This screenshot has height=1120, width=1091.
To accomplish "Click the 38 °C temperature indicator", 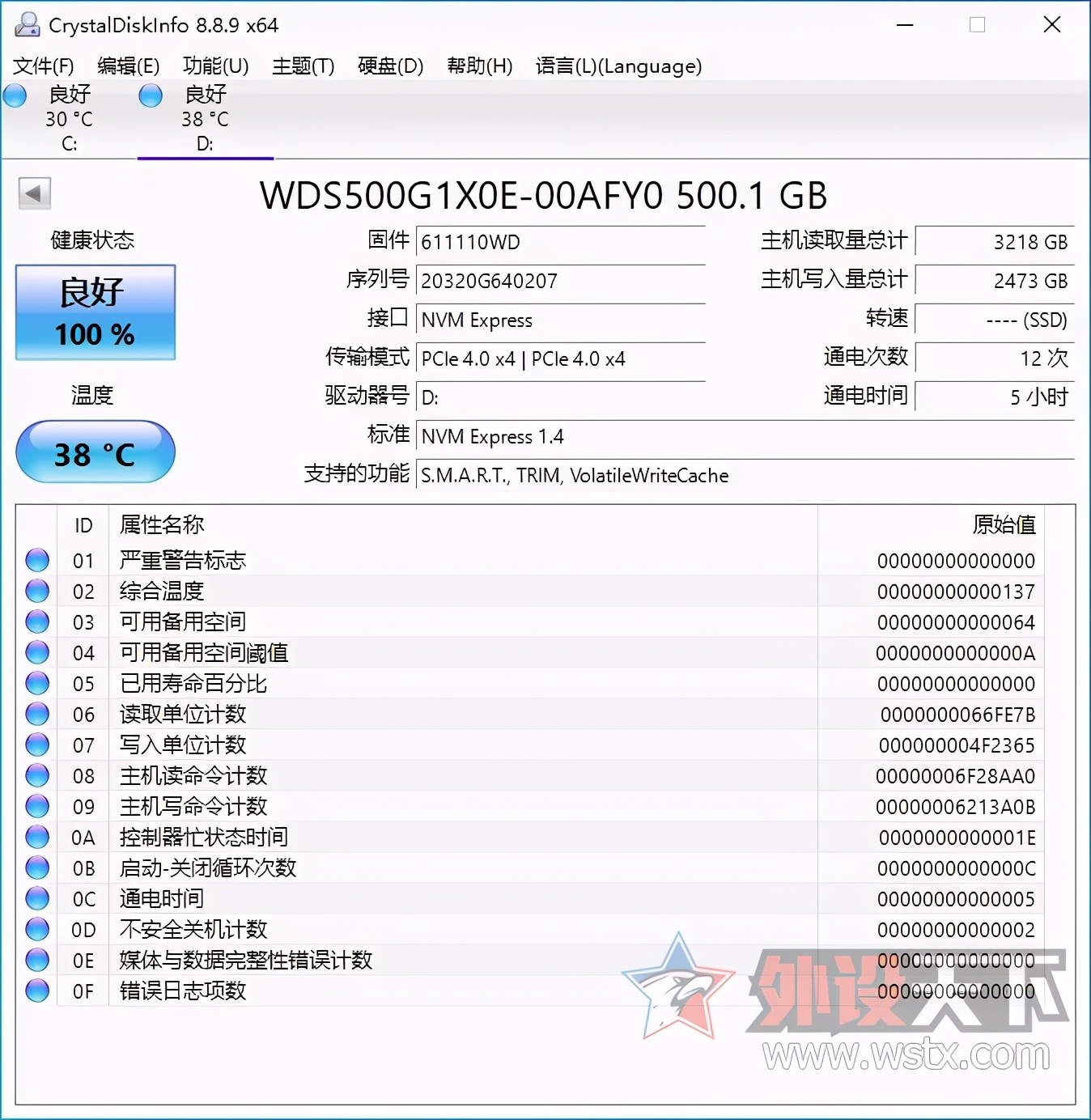I will tap(95, 452).
